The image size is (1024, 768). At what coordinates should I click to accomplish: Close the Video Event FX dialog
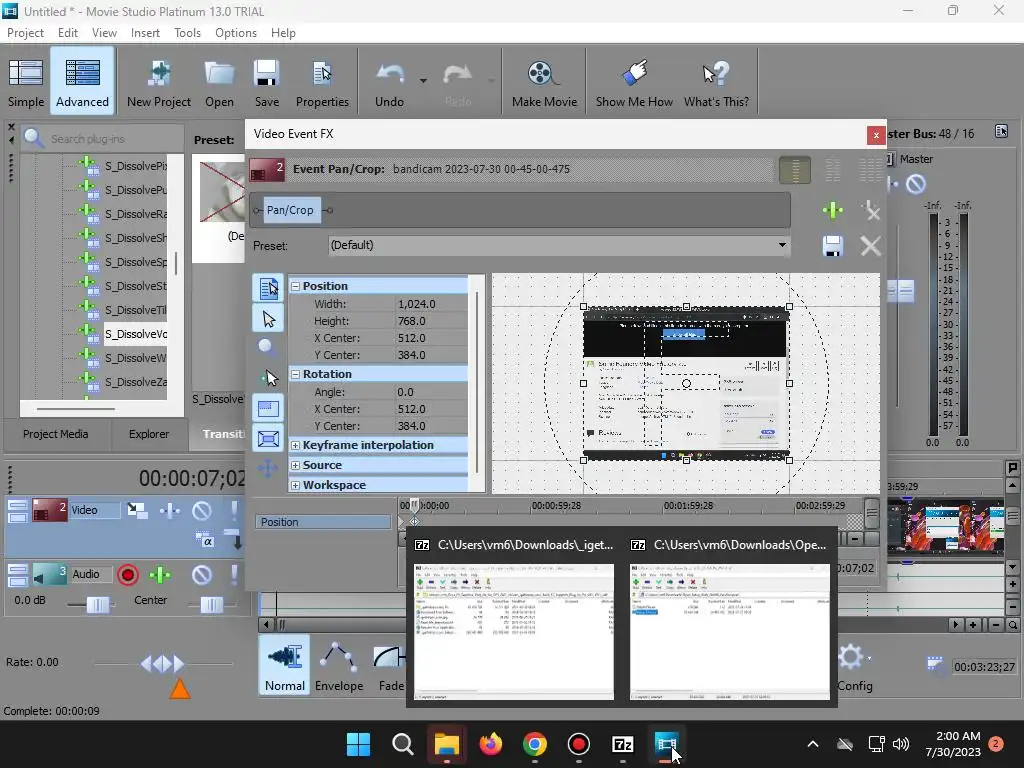point(876,135)
